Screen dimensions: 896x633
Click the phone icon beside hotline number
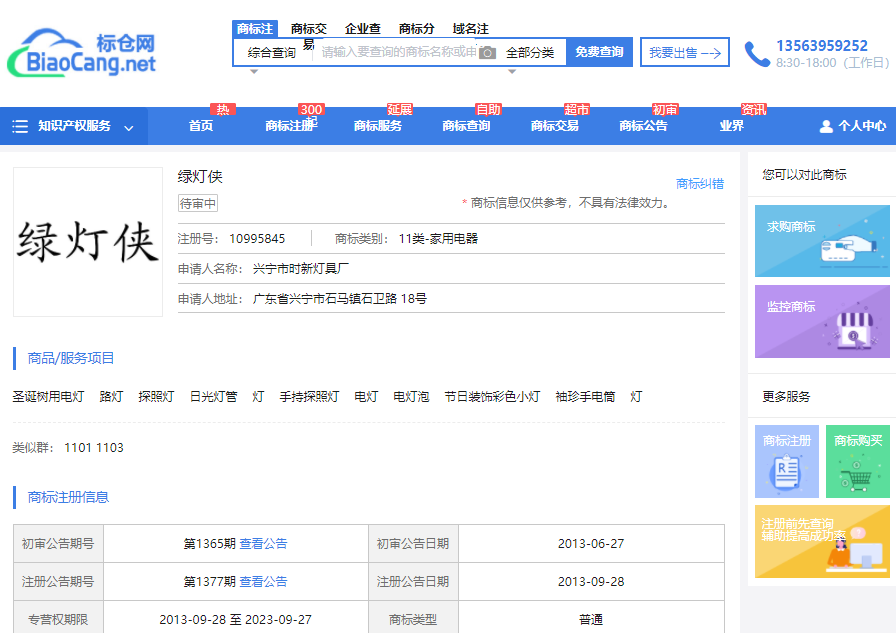[x=757, y=54]
